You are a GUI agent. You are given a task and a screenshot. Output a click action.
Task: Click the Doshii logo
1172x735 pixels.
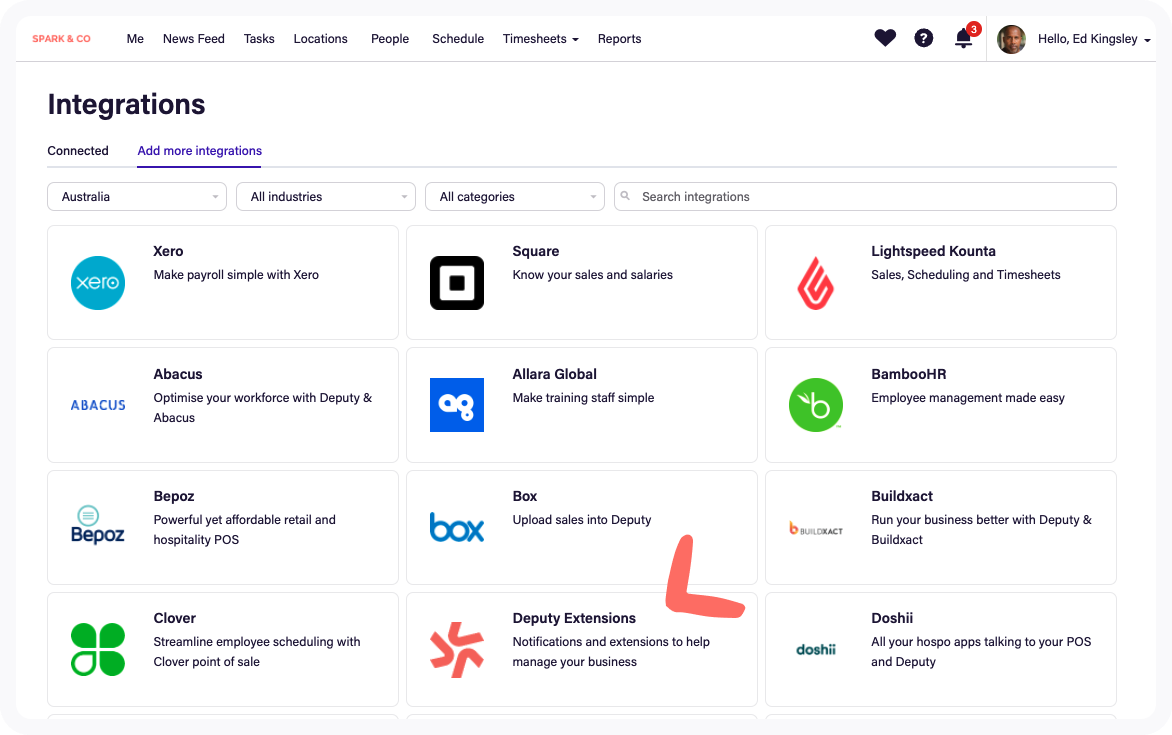click(815, 650)
